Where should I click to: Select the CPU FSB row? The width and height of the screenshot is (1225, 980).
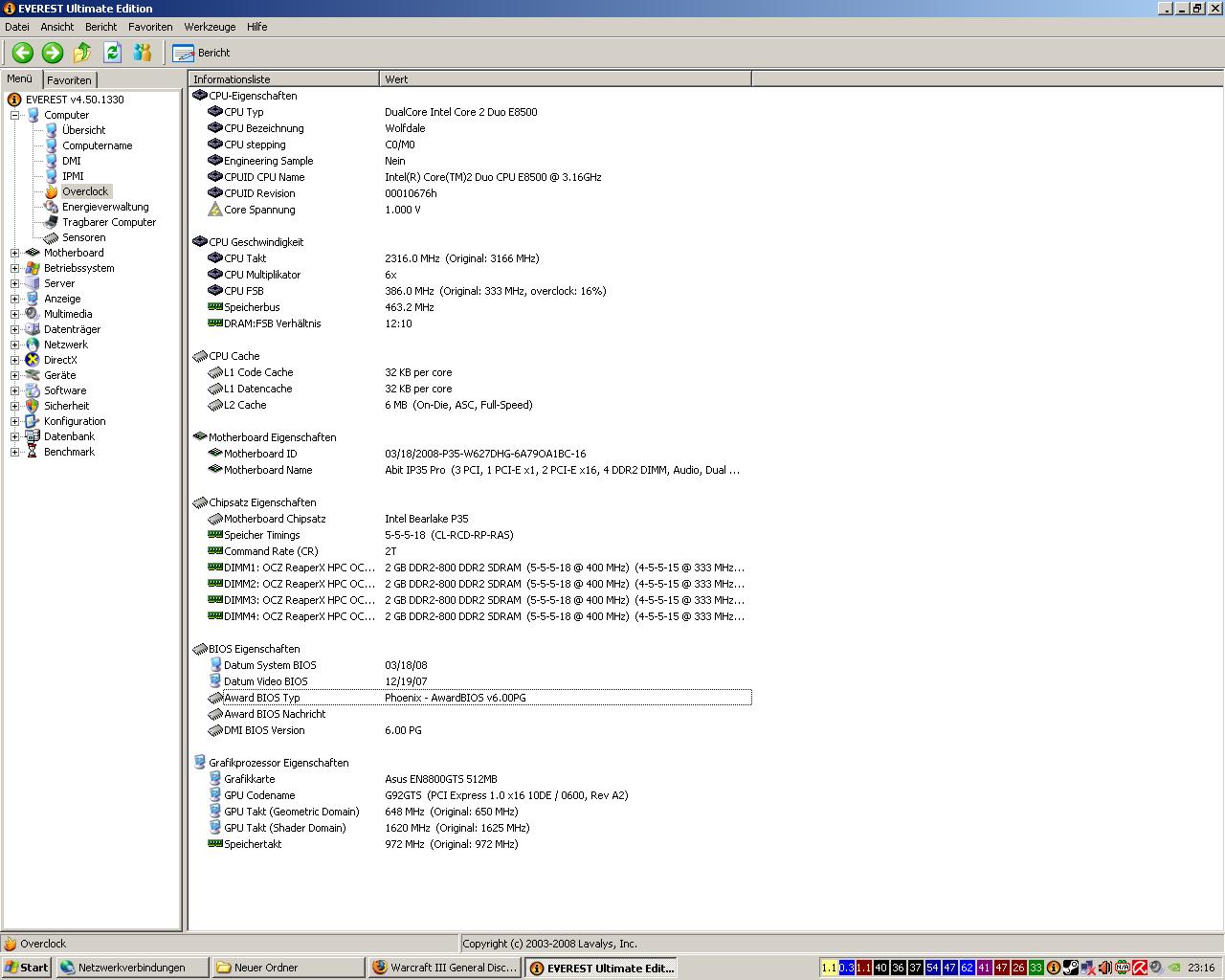click(x=470, y=291)
